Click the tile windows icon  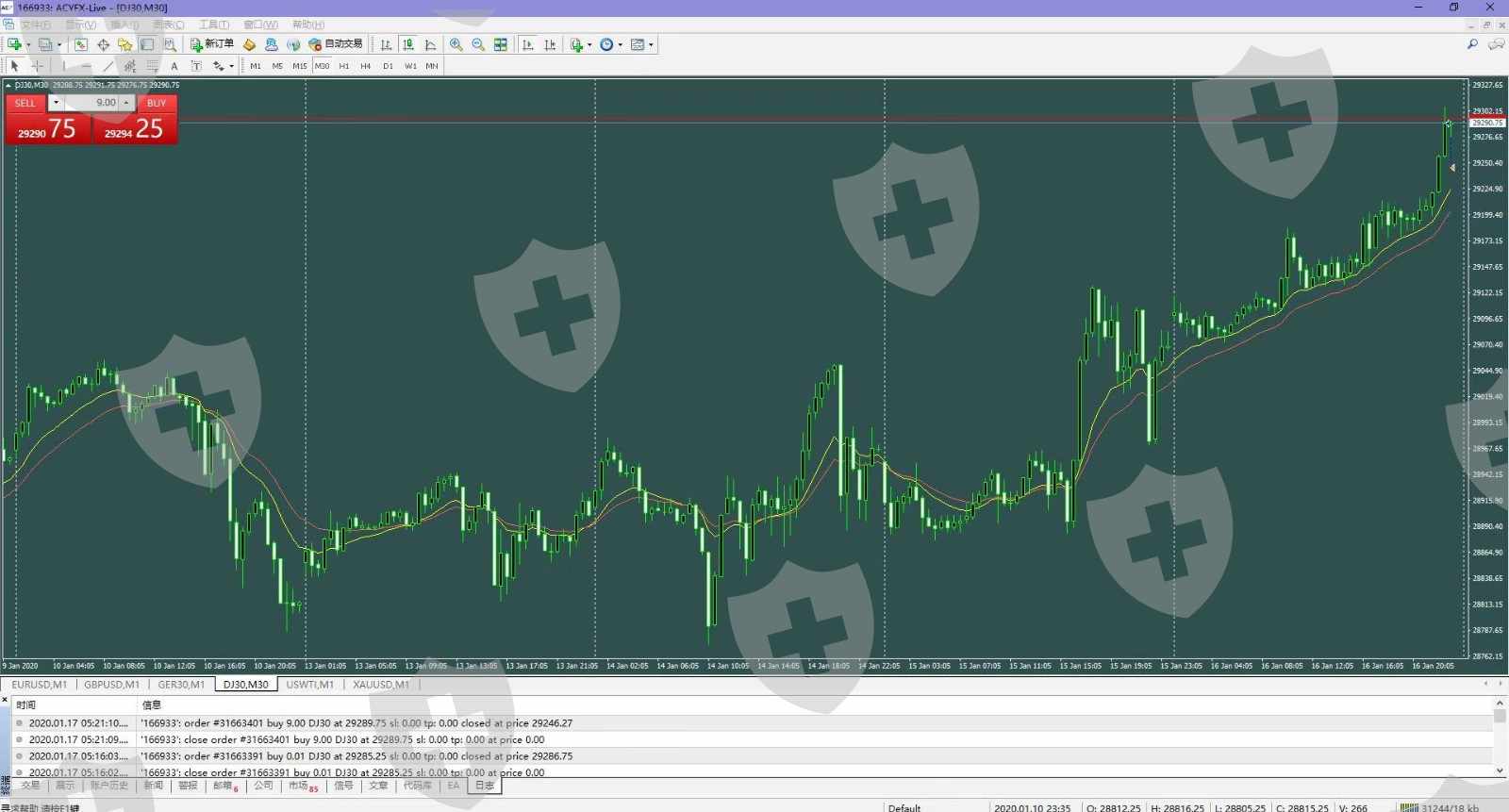pos(501,44)
